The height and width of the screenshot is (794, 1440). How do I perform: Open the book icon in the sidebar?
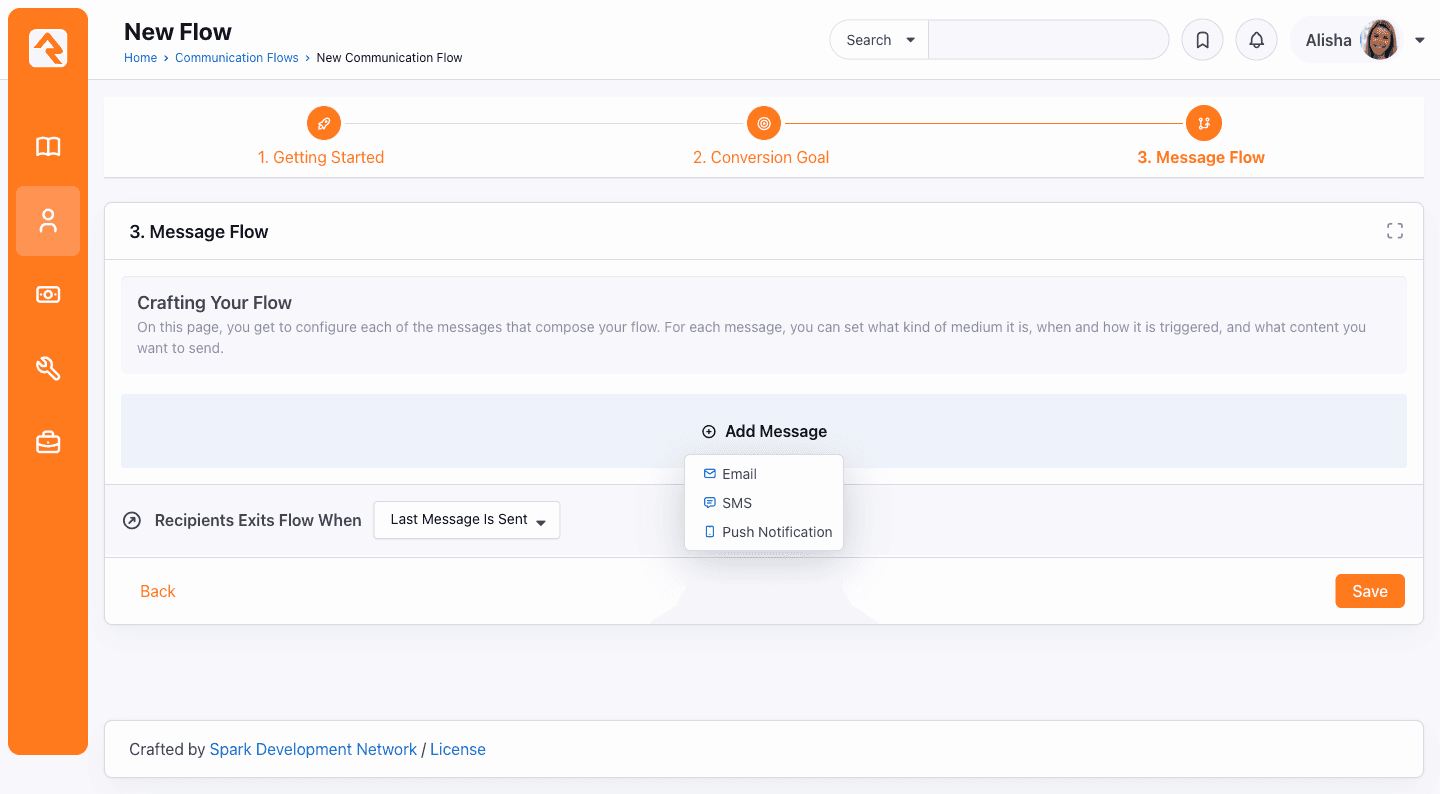[x=47, y=146]
